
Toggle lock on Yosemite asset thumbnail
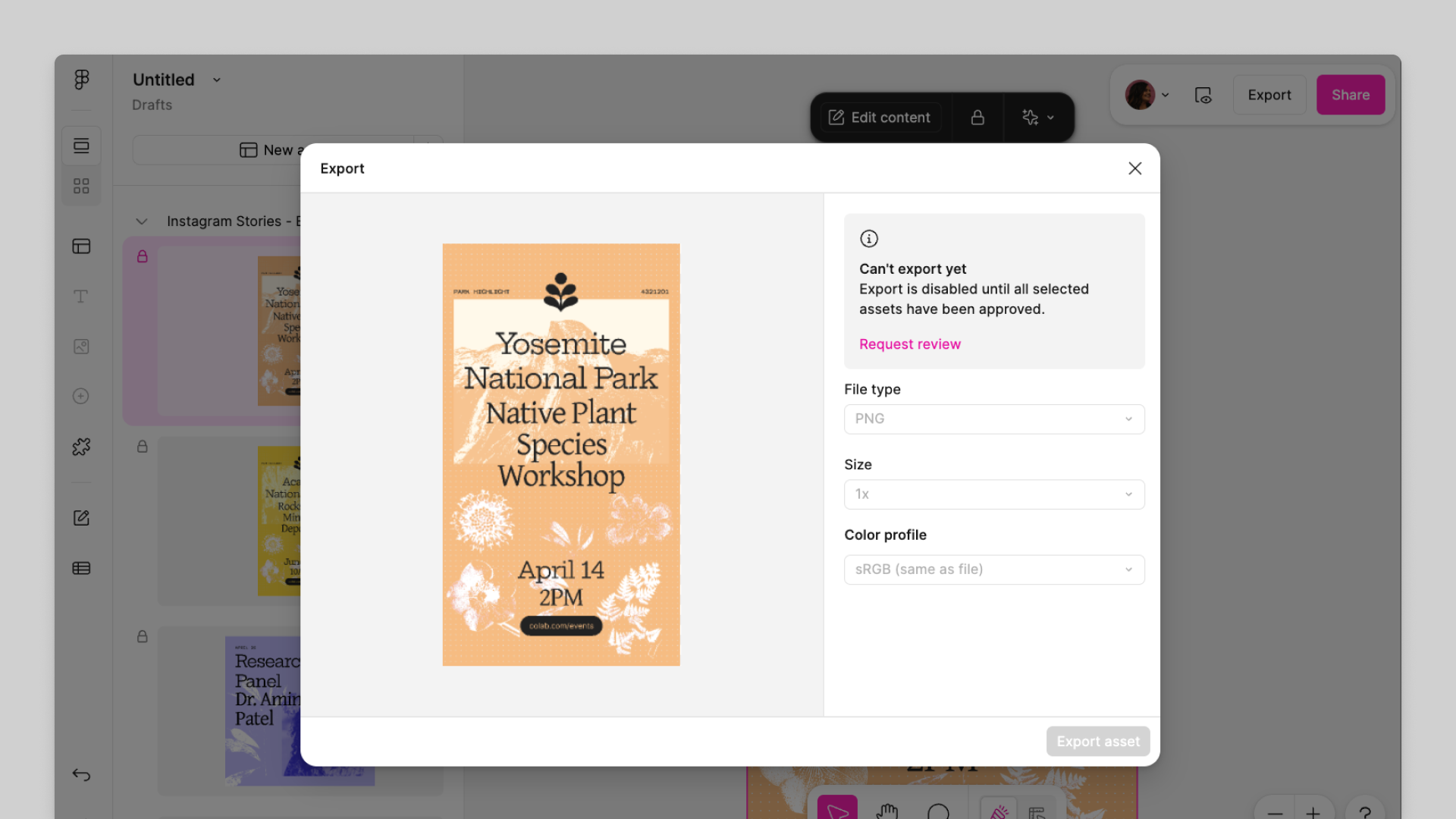click(143, 257)
